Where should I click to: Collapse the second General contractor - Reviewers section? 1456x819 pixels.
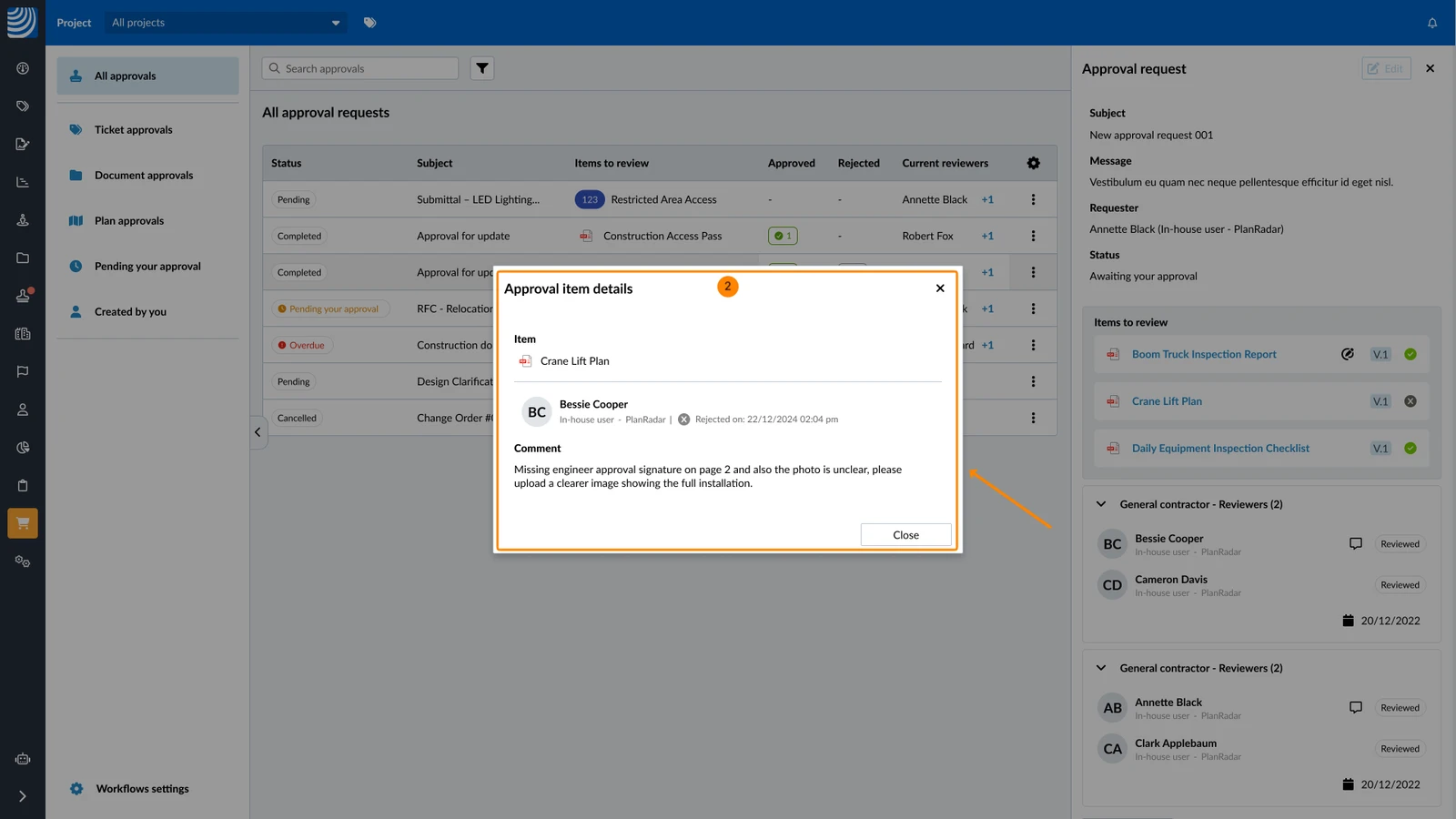(1101, 668)
